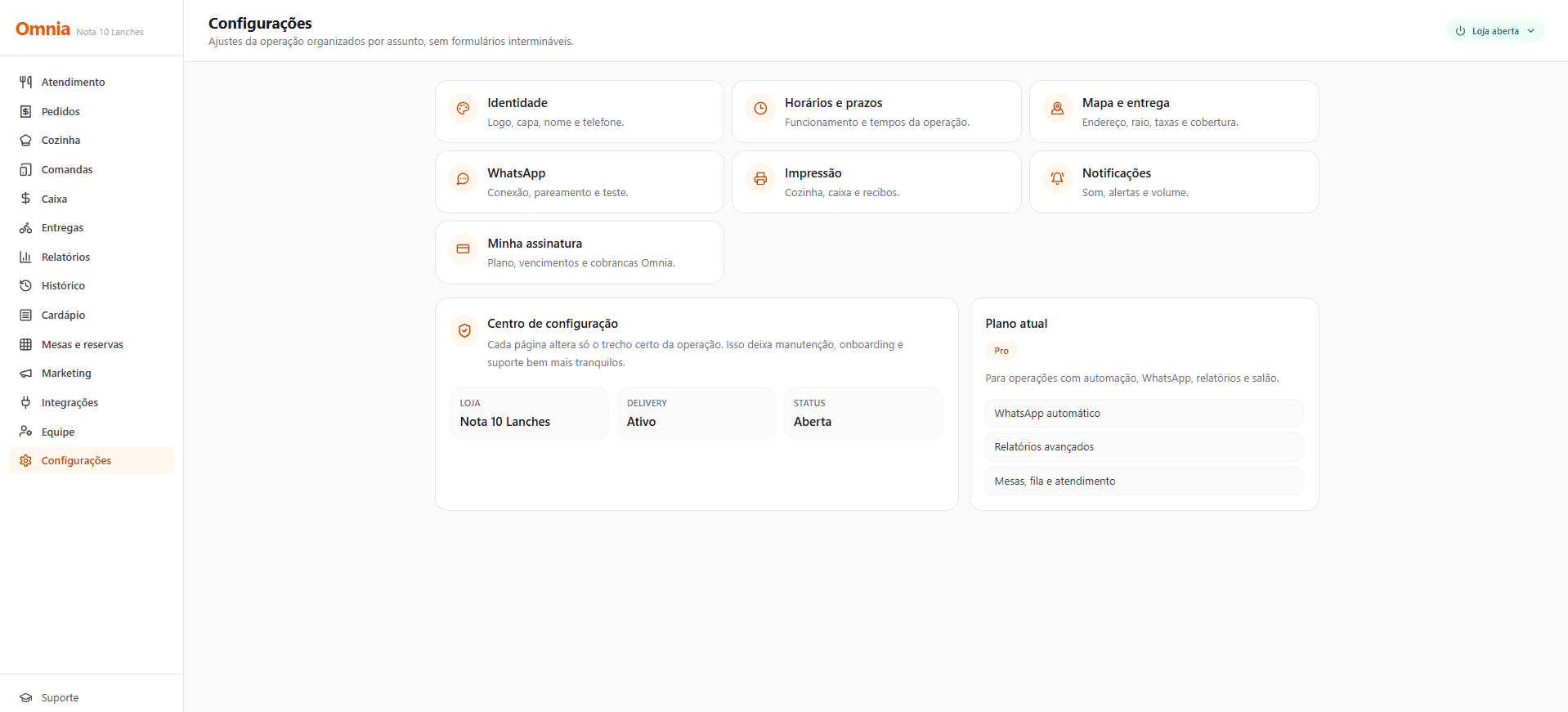Open the Cozinha section

[x=92, y=141]
